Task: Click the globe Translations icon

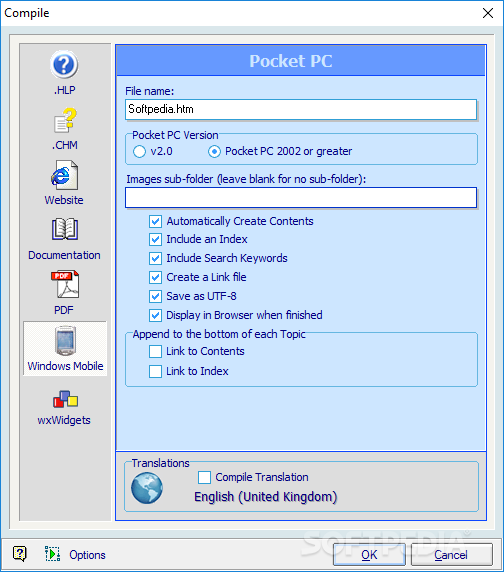Action: [x=147, y=488]
